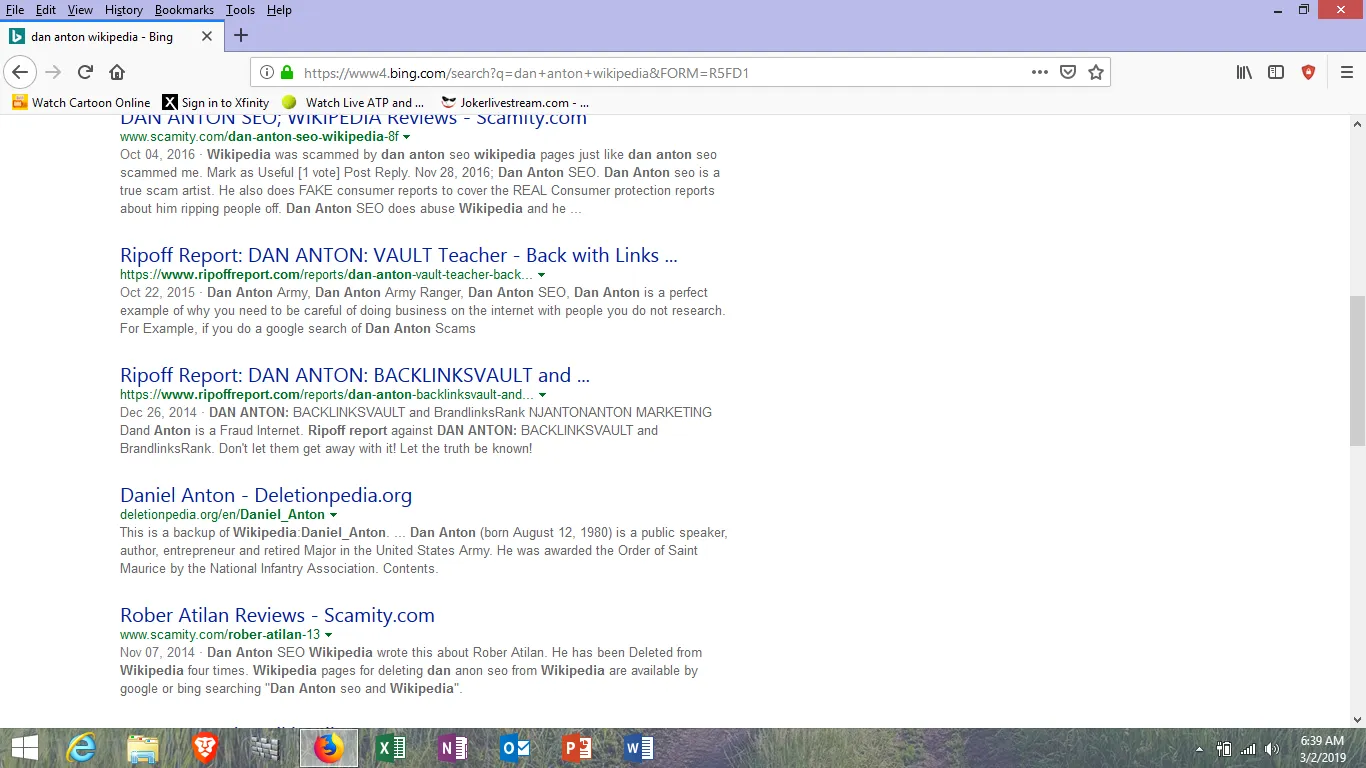Reload the current Bing page
Screen dimensions: 1366x768
click(x=85, y=72)
